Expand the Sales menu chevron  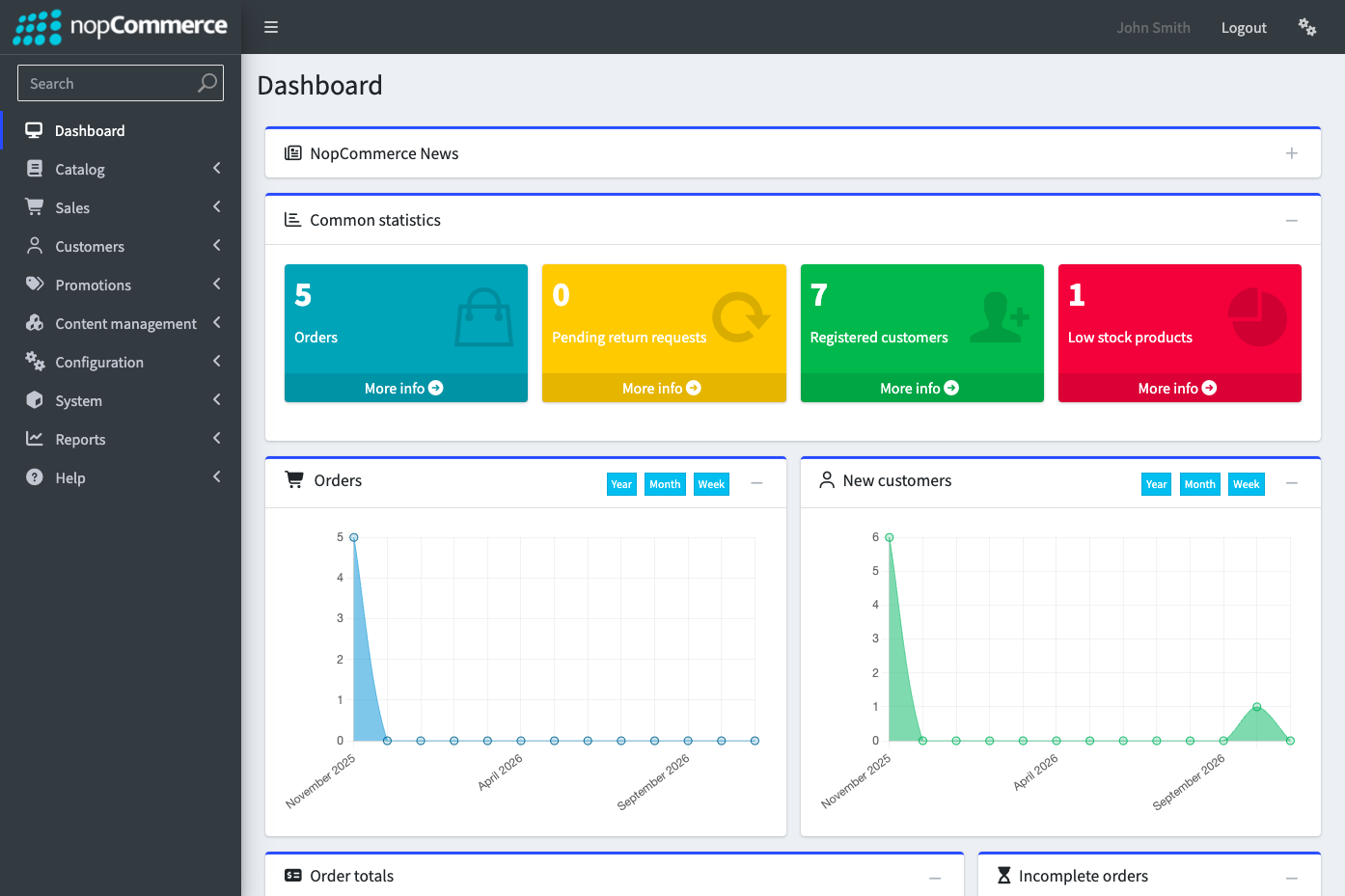[217, 206]
